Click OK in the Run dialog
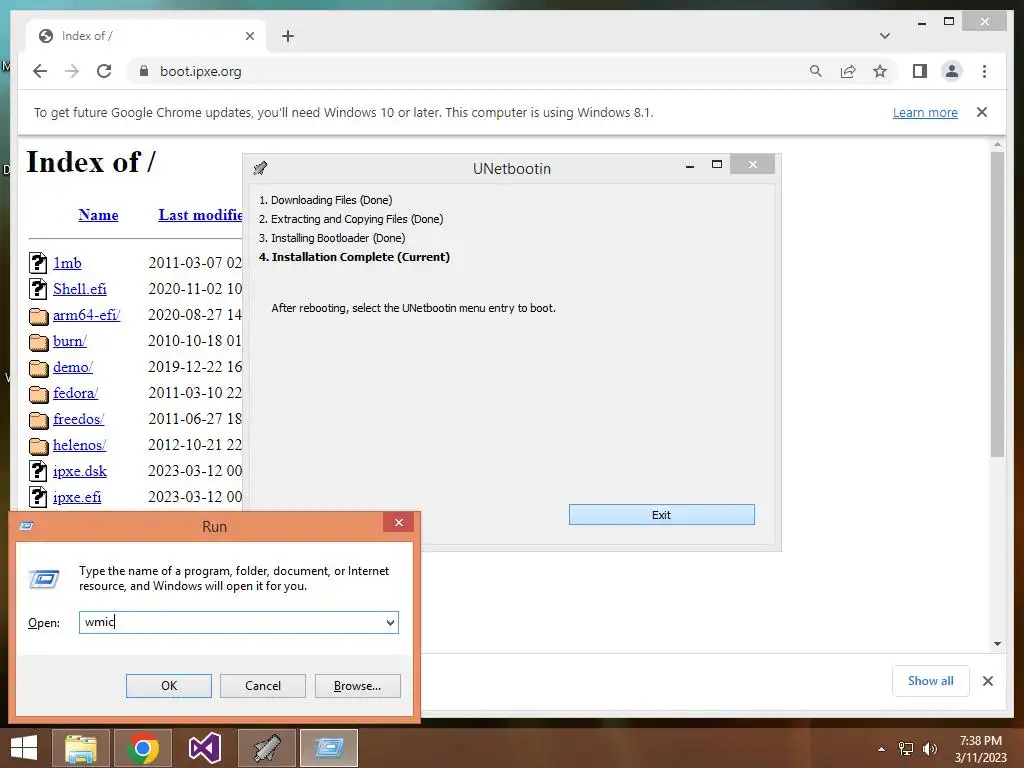Viewport: 1024px width, 768px height. 168,686
